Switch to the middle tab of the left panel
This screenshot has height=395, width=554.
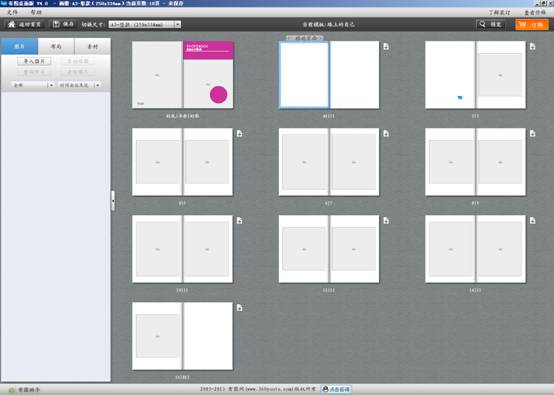coord(56,46)
